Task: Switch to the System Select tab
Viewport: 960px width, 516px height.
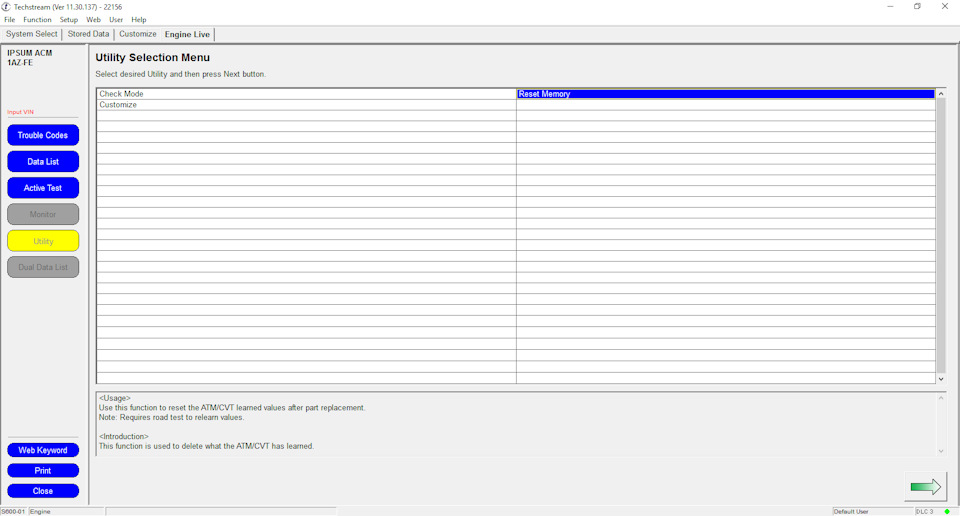Action: click(32, 34)
